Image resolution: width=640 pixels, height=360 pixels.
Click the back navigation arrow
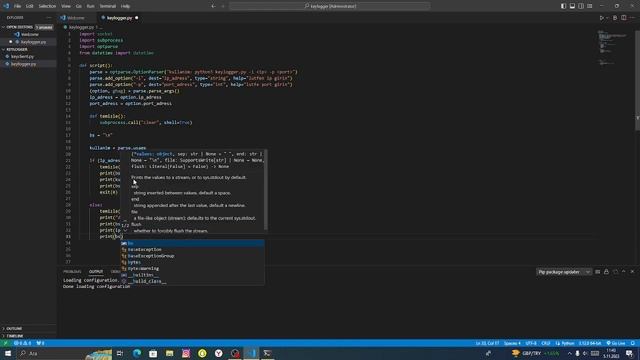tap(213, 6)
